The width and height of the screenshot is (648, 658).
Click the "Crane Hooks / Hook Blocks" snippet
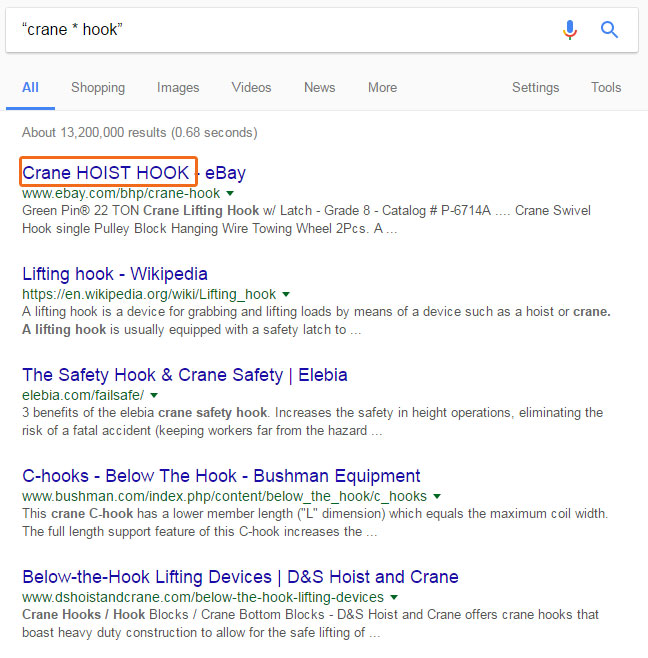(x=310, y=623)
